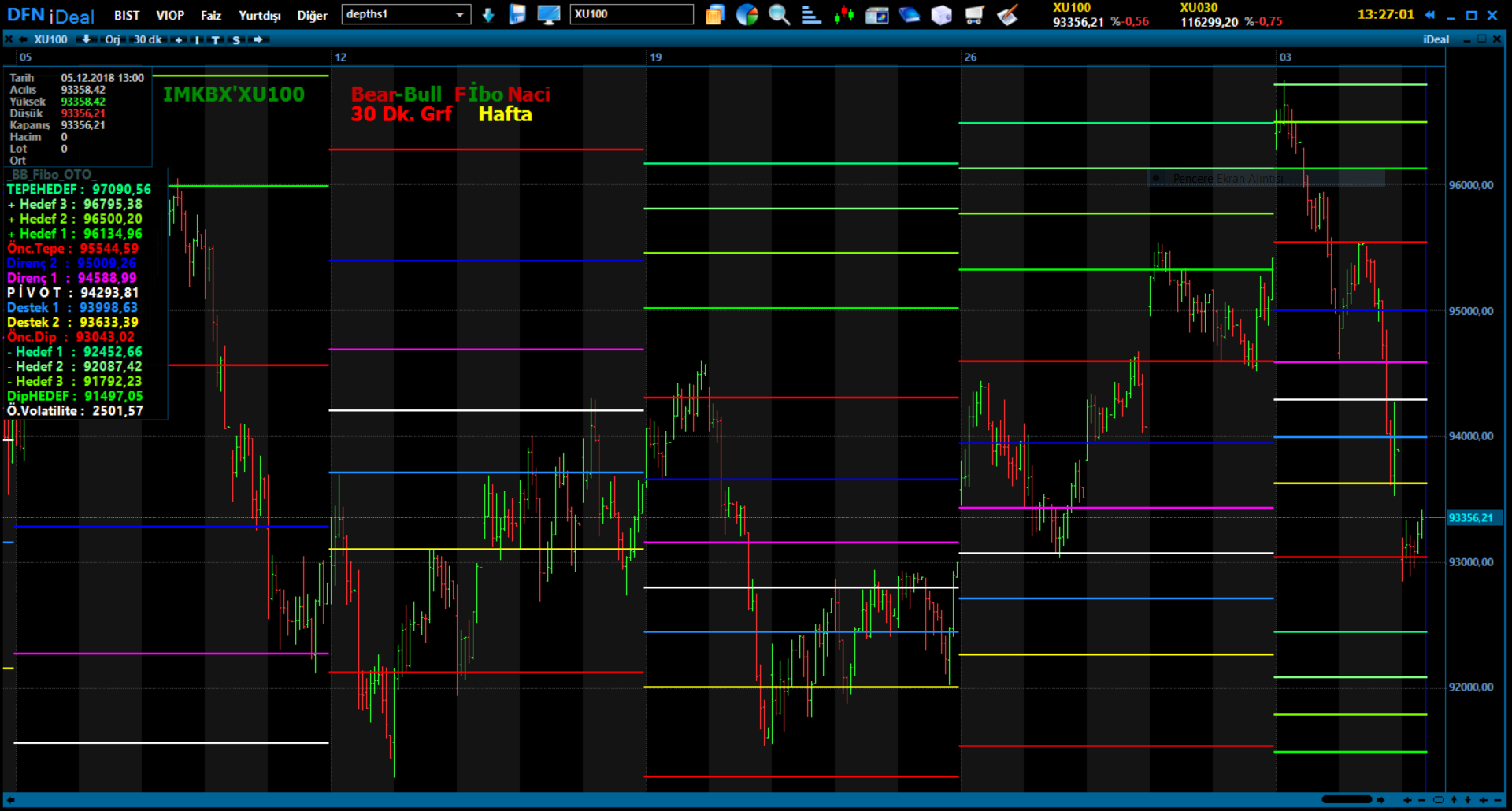Click down arrow button in chart toolbar
Viewport: 1512px width, 811px height.
click(x=86, y=39)
